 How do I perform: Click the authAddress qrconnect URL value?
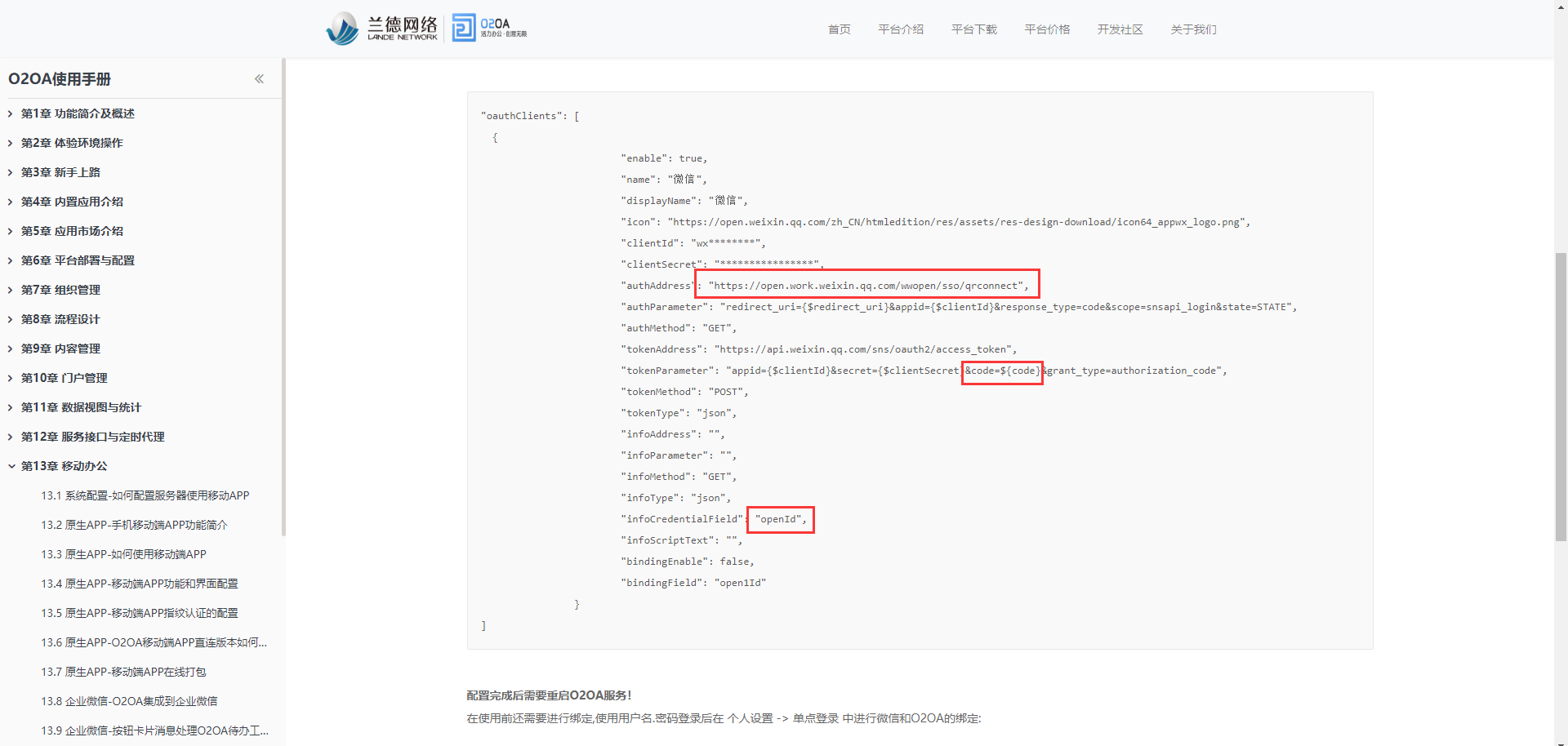point(868,286)
